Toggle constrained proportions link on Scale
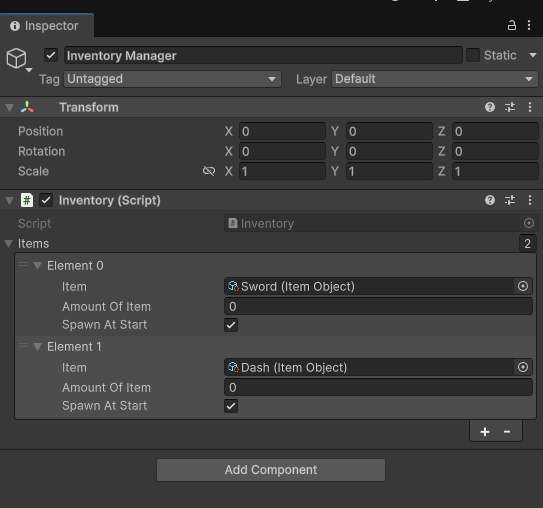Screen dimensions: 543x508 click(x=209, y=171)
